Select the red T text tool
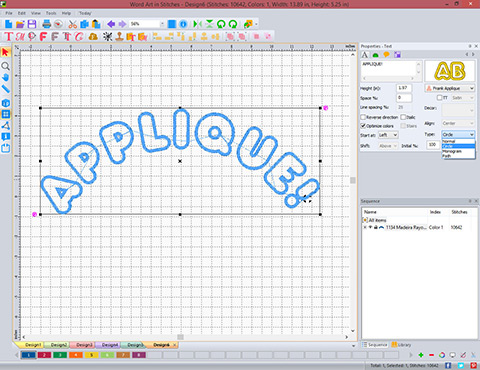Image resolution: width=480 pixels, height=370 pixels. tap(8, 36)
